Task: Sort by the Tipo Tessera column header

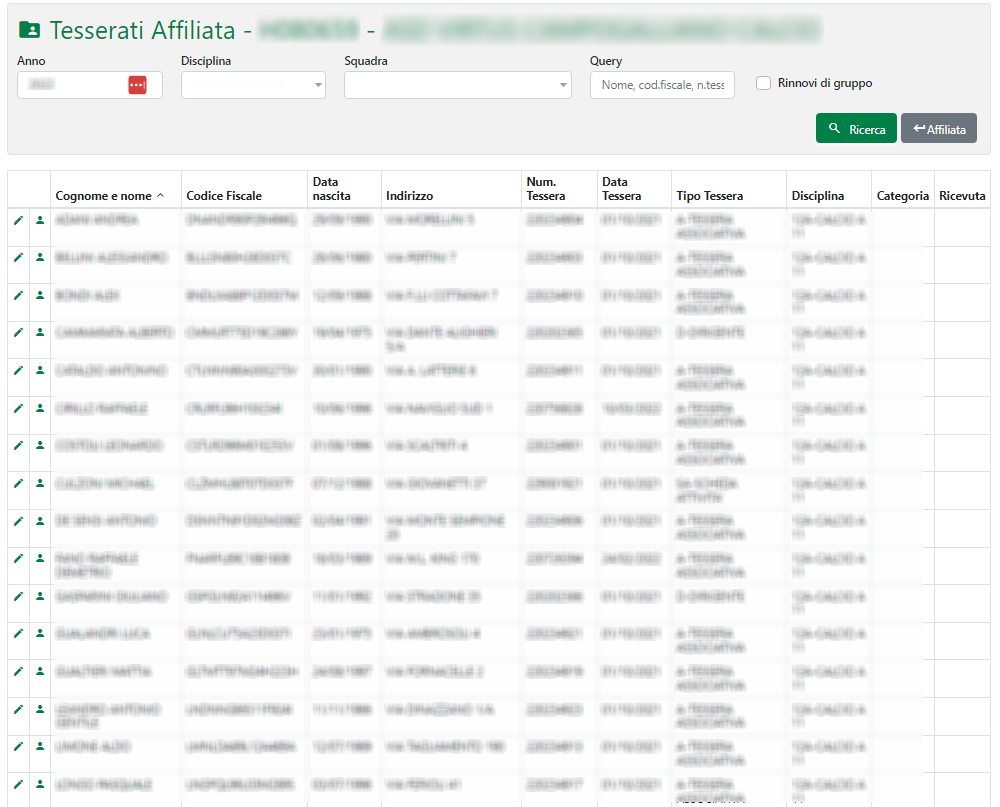Action: (x=709, y=196)
